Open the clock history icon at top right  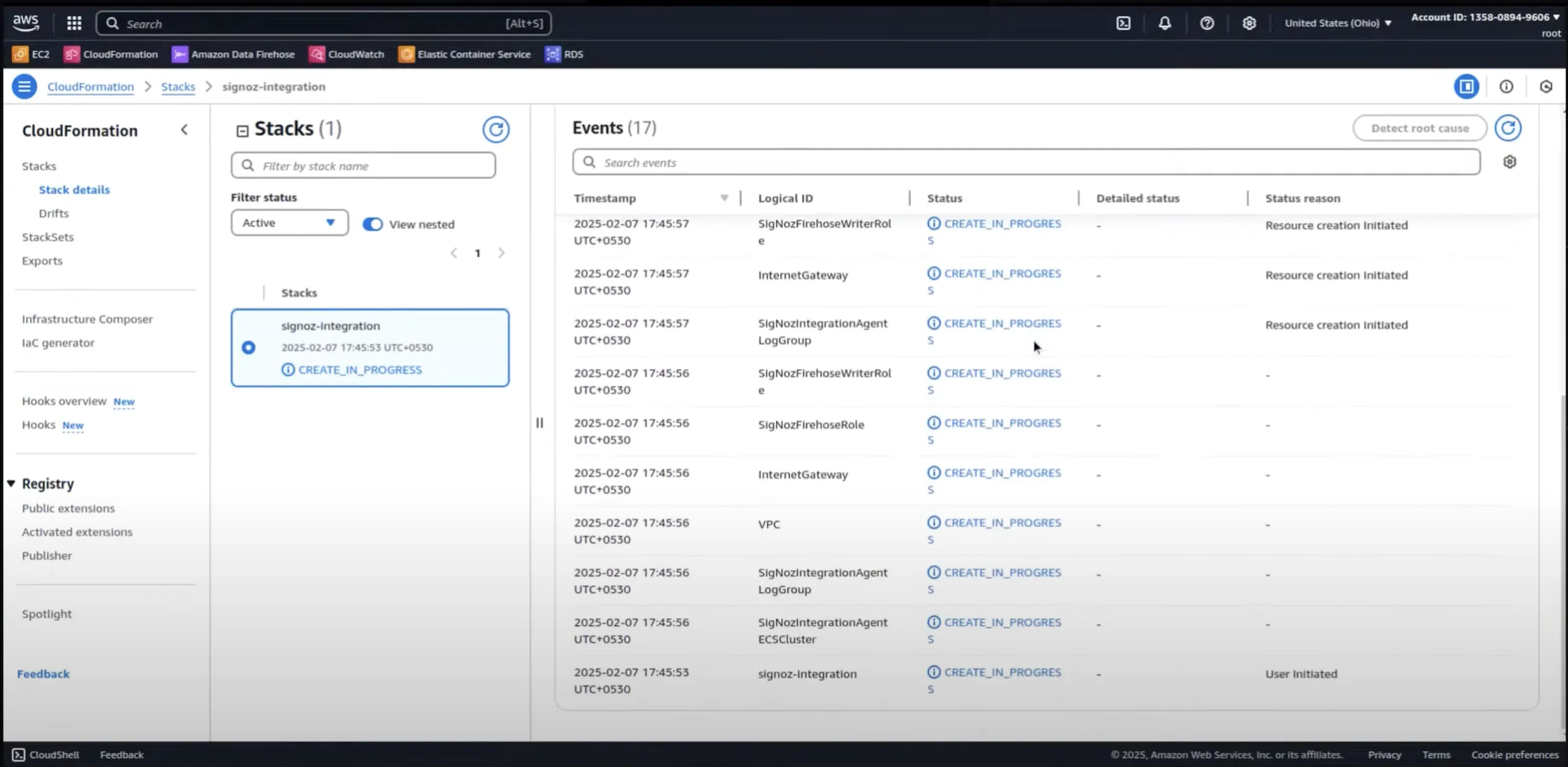tap(1546, 86)
